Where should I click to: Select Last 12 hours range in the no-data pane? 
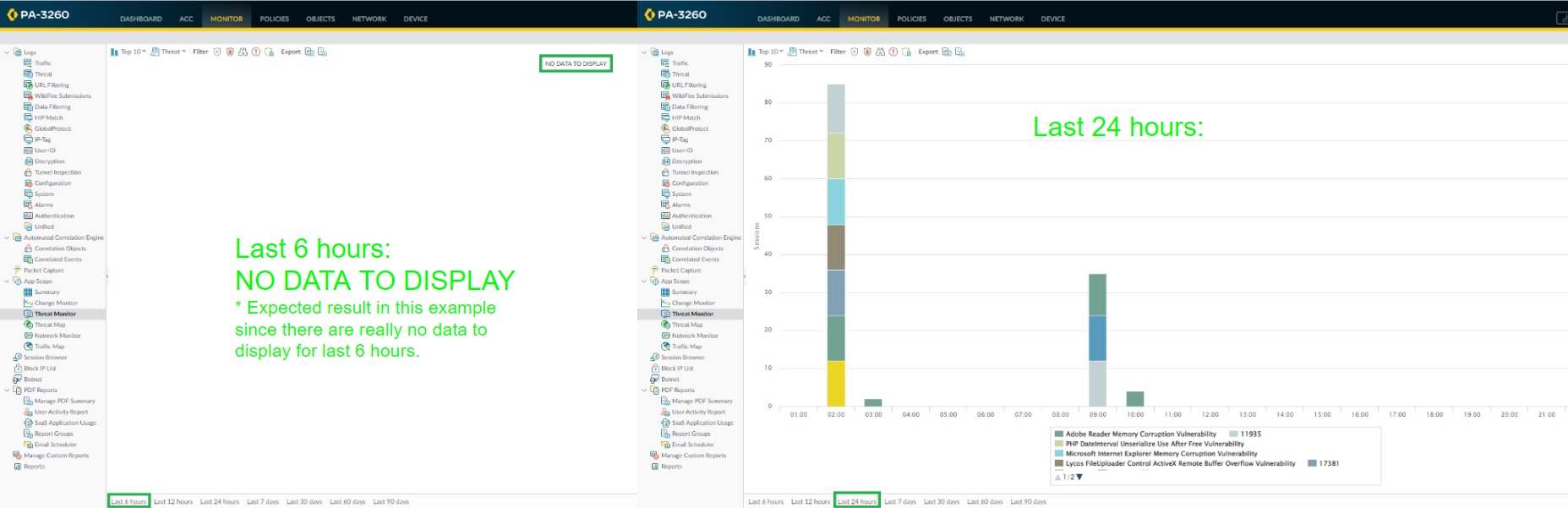[x=173, y=501]
